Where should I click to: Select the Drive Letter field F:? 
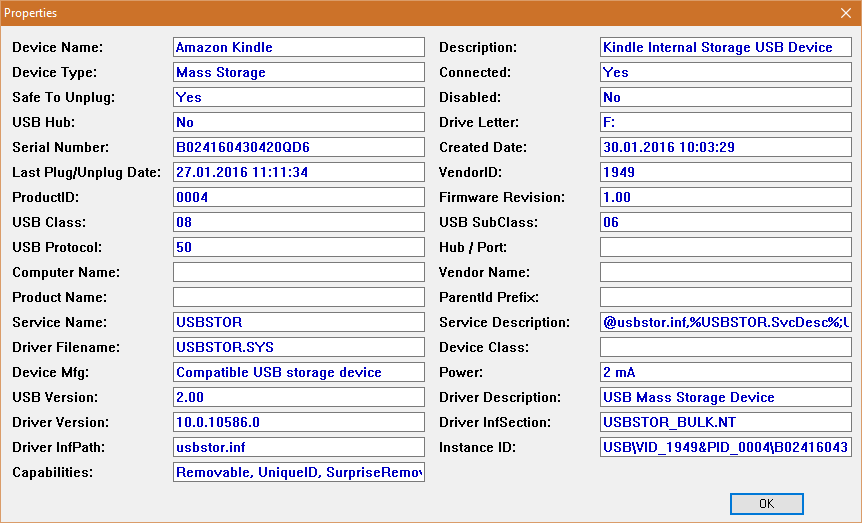(x=726, y=122)
